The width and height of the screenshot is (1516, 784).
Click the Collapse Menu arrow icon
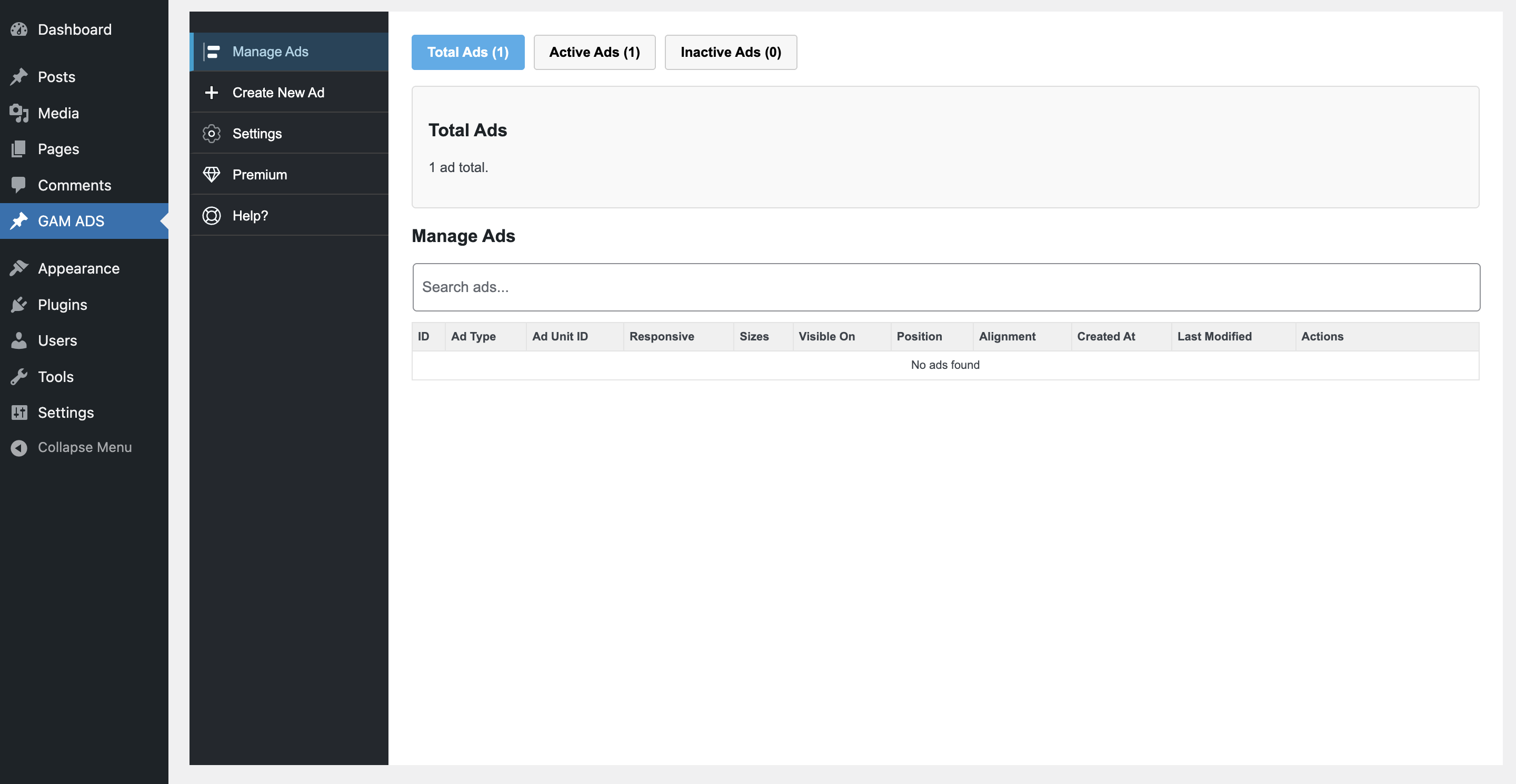[x=19, y=448]
